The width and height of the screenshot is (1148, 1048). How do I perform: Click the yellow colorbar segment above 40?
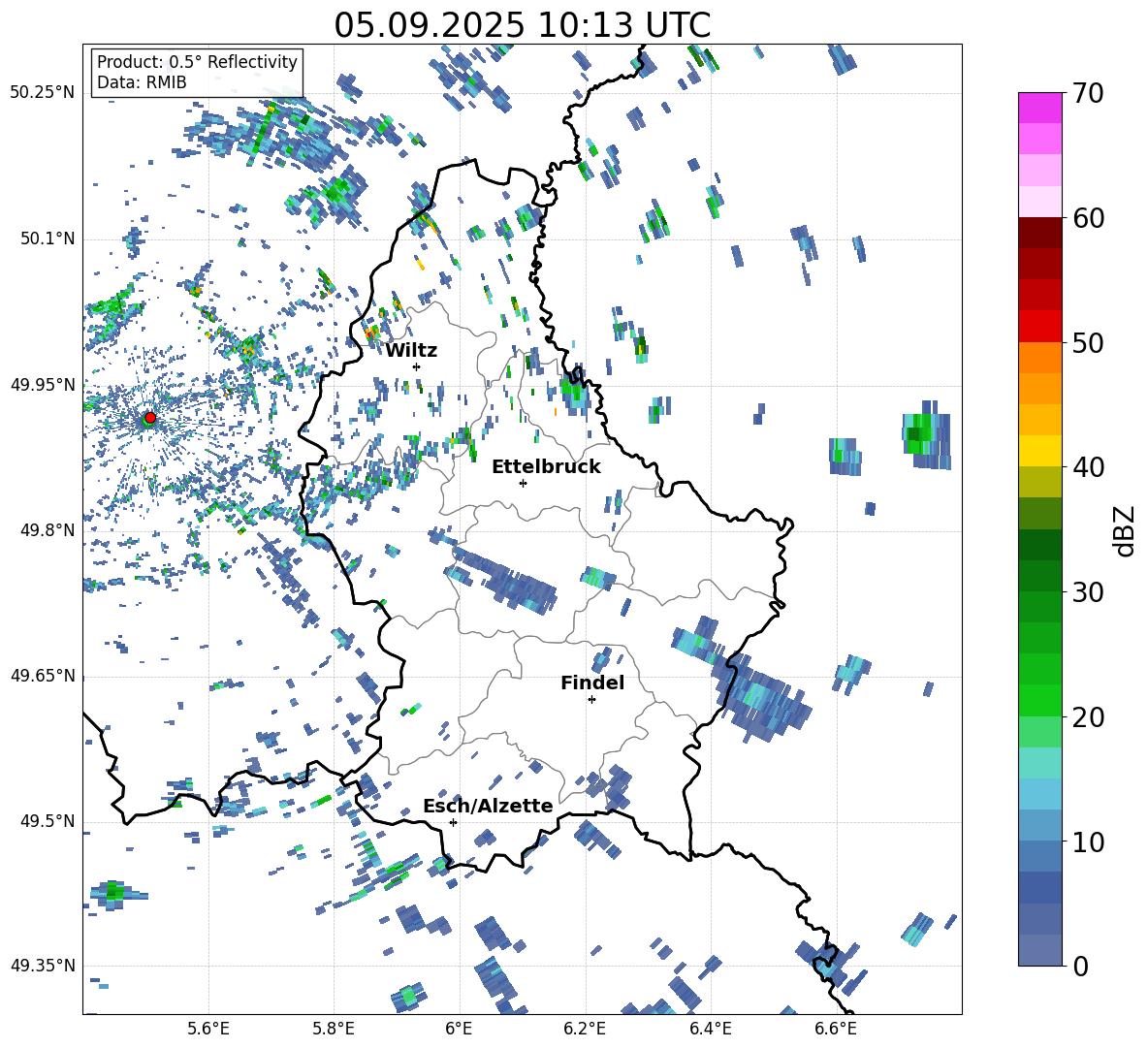point(1039,451)
